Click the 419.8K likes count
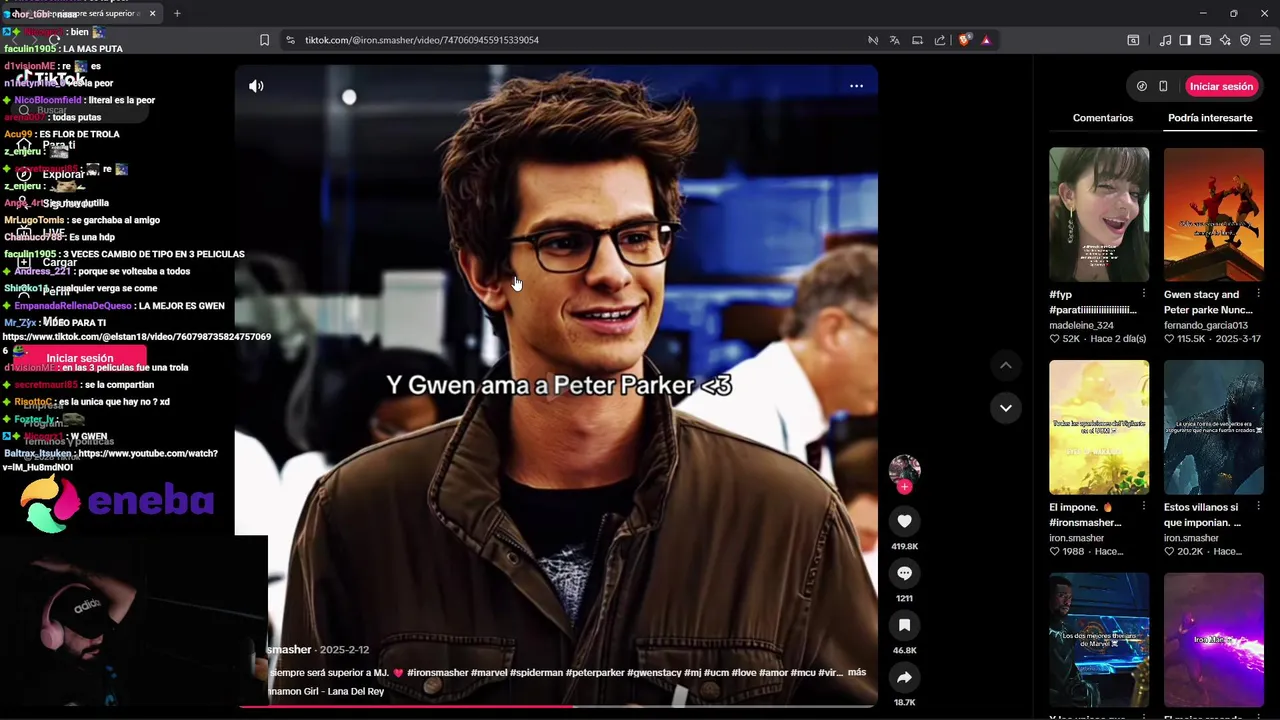1280x720 pixels. (x=904, y=547)
